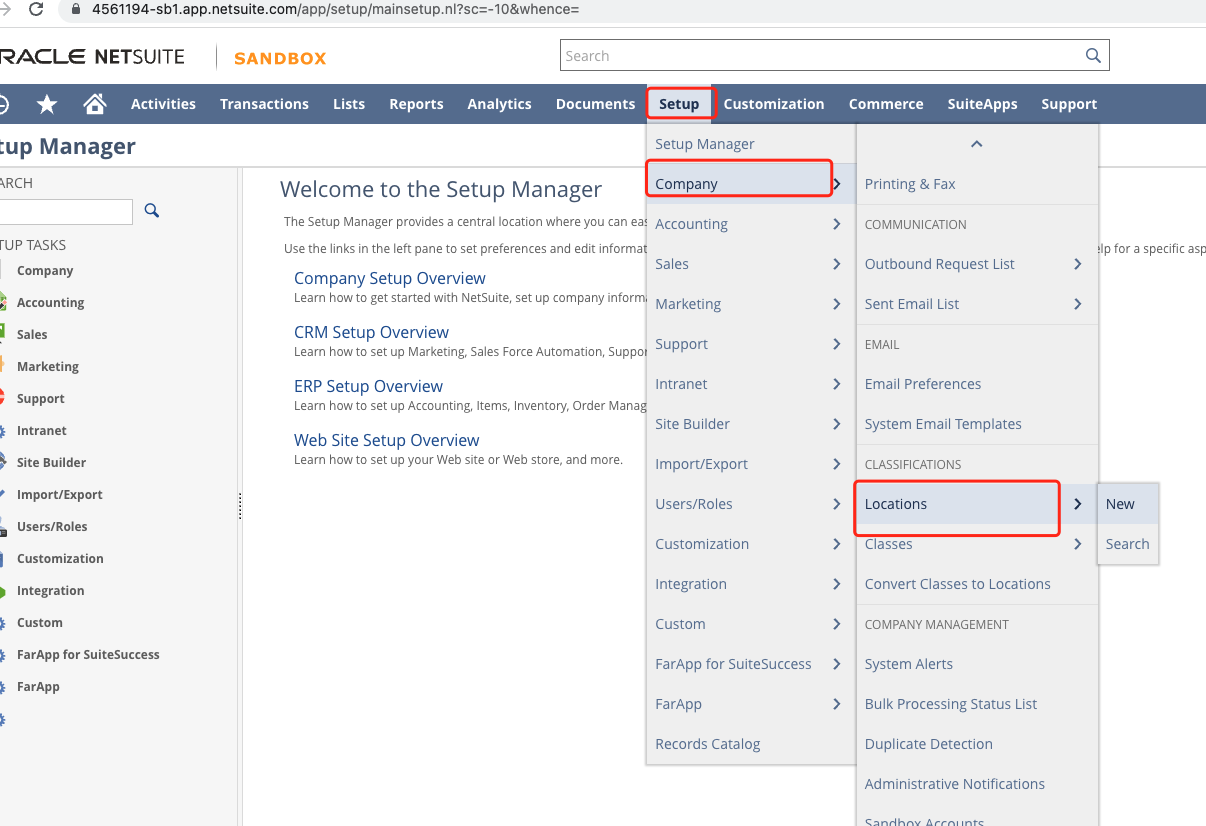1206x826 pixels.
Task: Click the browser address bar URL
Action: tap(335, 9)
